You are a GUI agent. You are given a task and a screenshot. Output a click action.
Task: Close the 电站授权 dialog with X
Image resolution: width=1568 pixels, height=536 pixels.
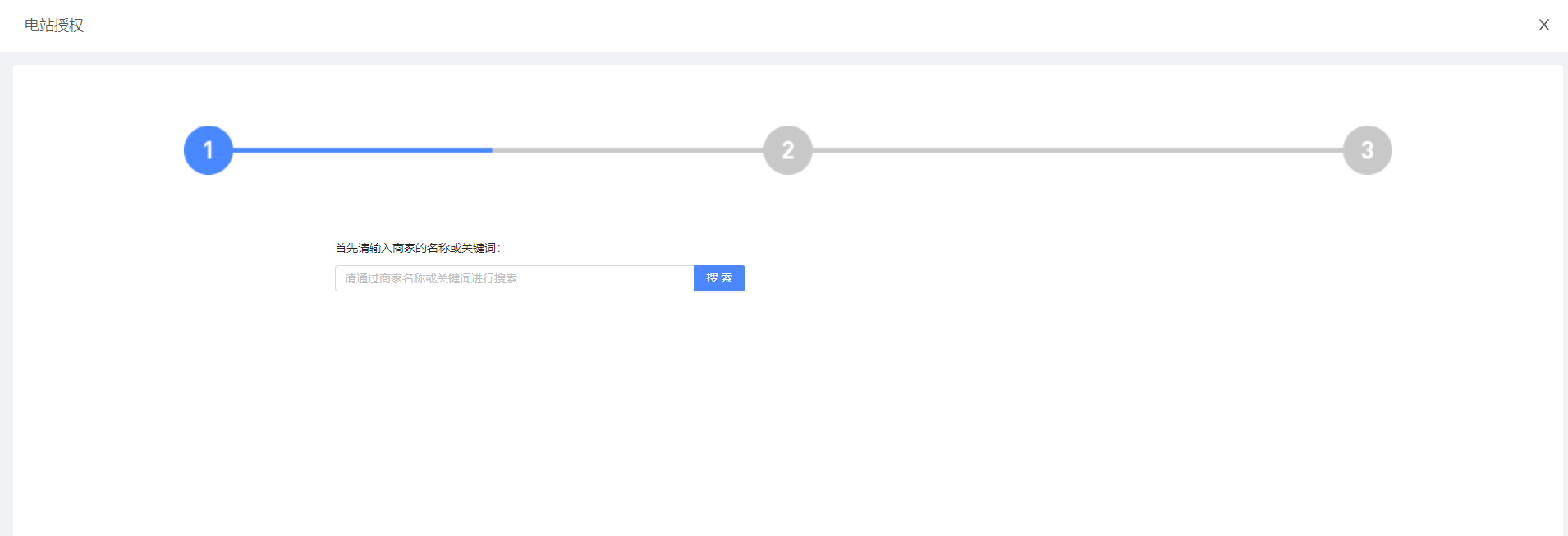[1543, 25]
